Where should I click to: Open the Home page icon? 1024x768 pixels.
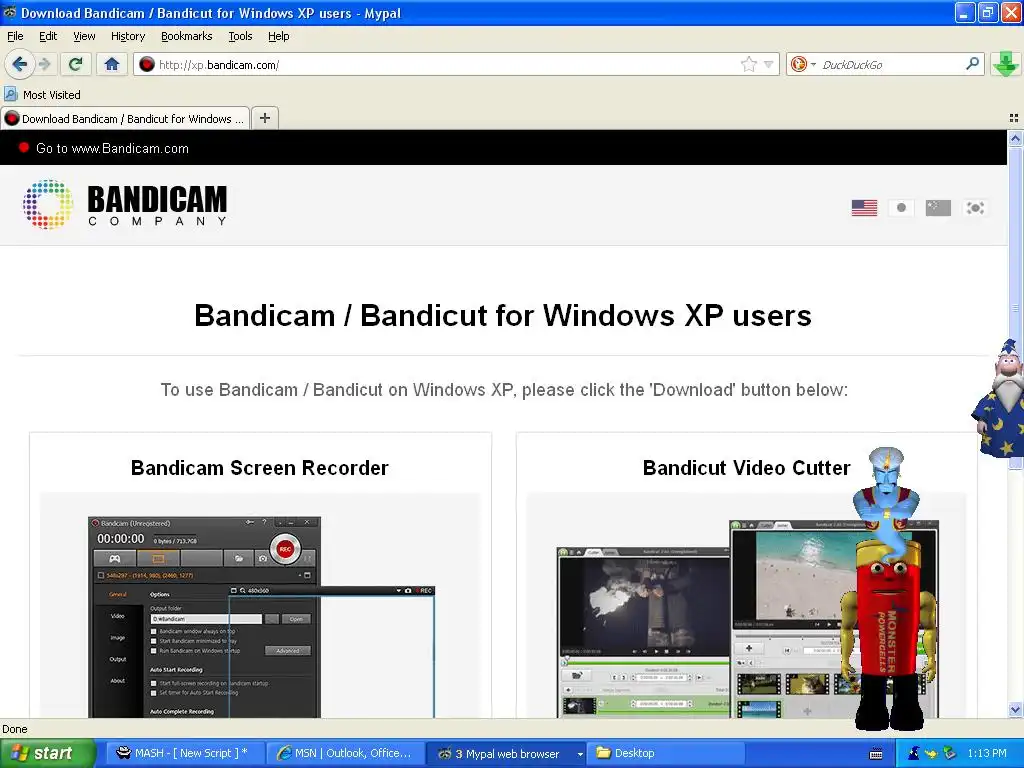click(x=112, y=64)
